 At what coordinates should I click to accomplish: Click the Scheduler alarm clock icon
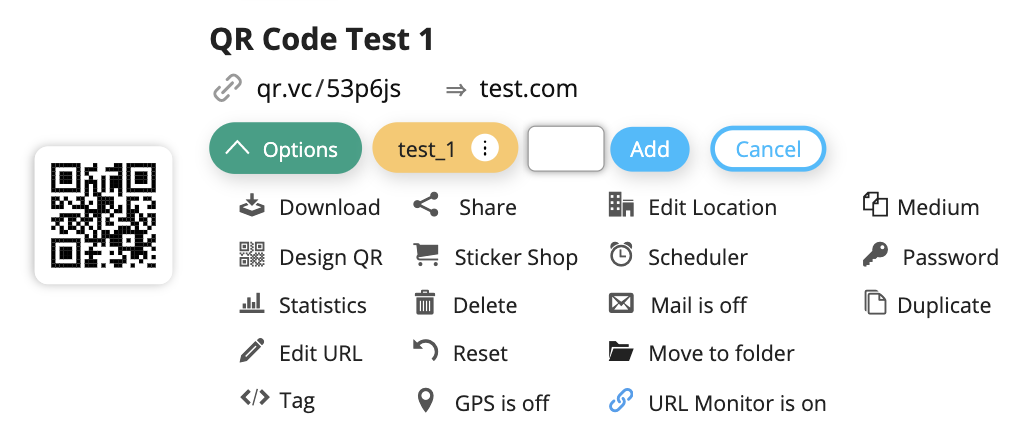point(621,256)
